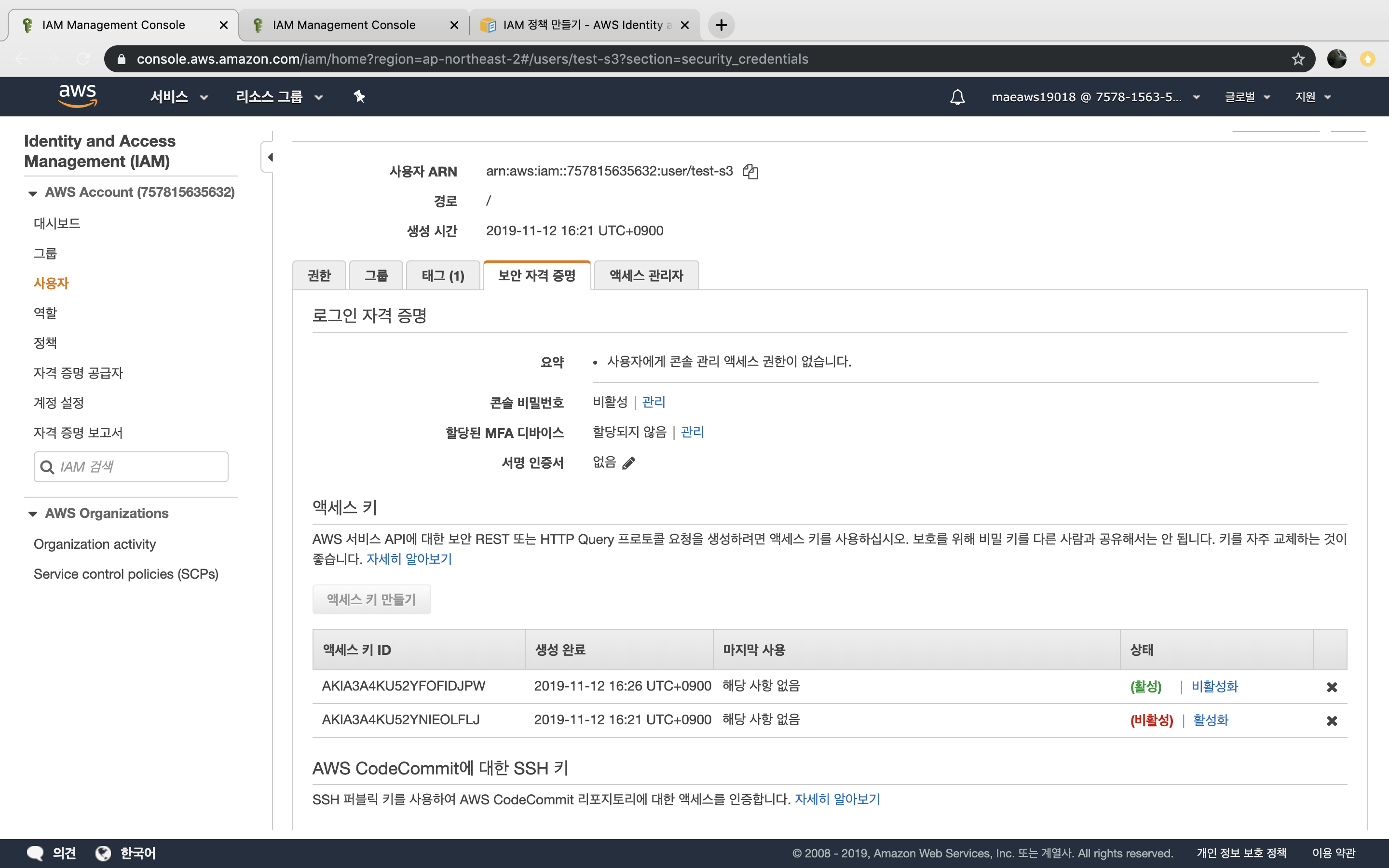Click the pin icon in the AWS header
The height and width of the screenshot is (868, 1389).
pos(359,96)
